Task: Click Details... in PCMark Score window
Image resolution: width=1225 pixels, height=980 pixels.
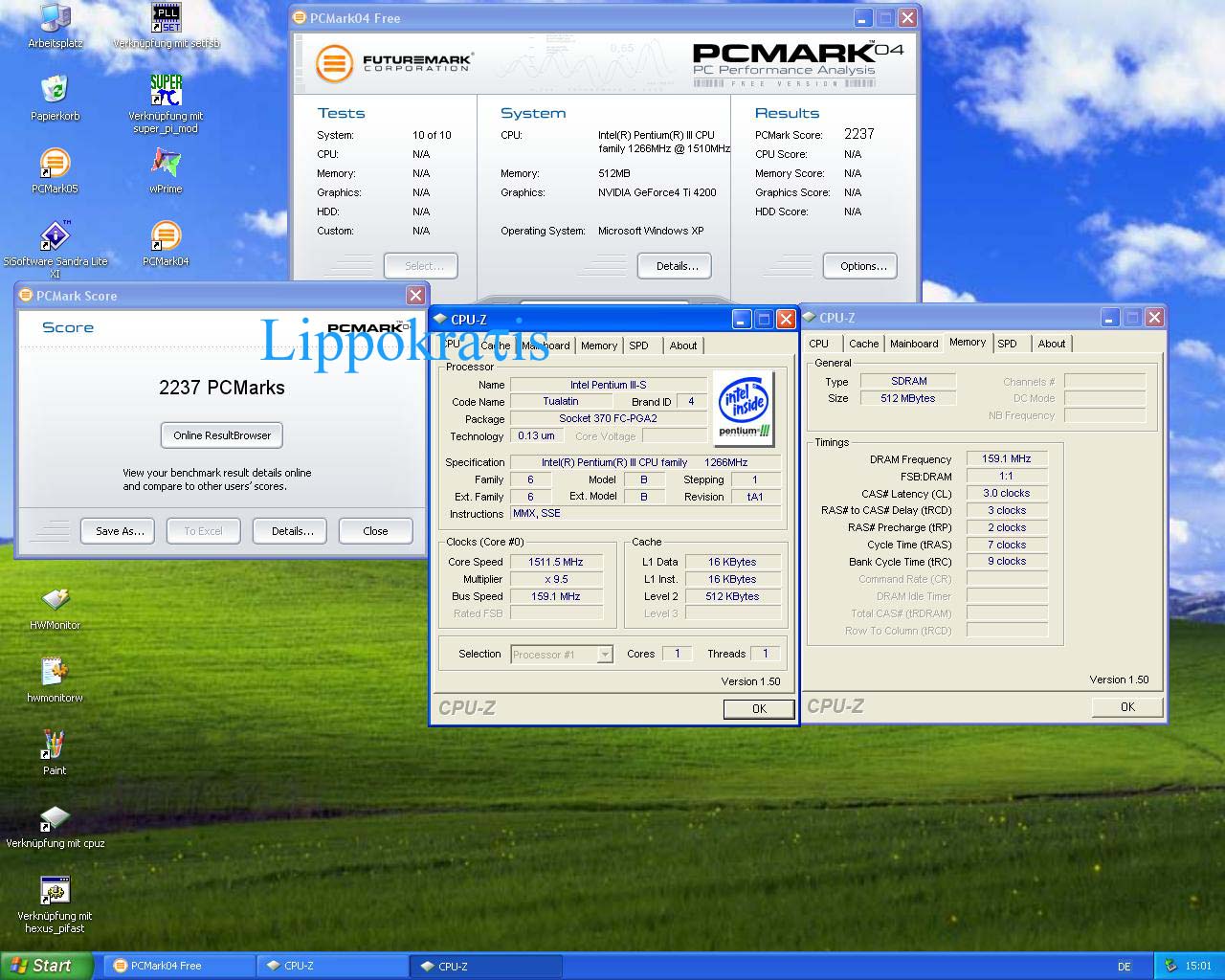Action: (292, 531)
